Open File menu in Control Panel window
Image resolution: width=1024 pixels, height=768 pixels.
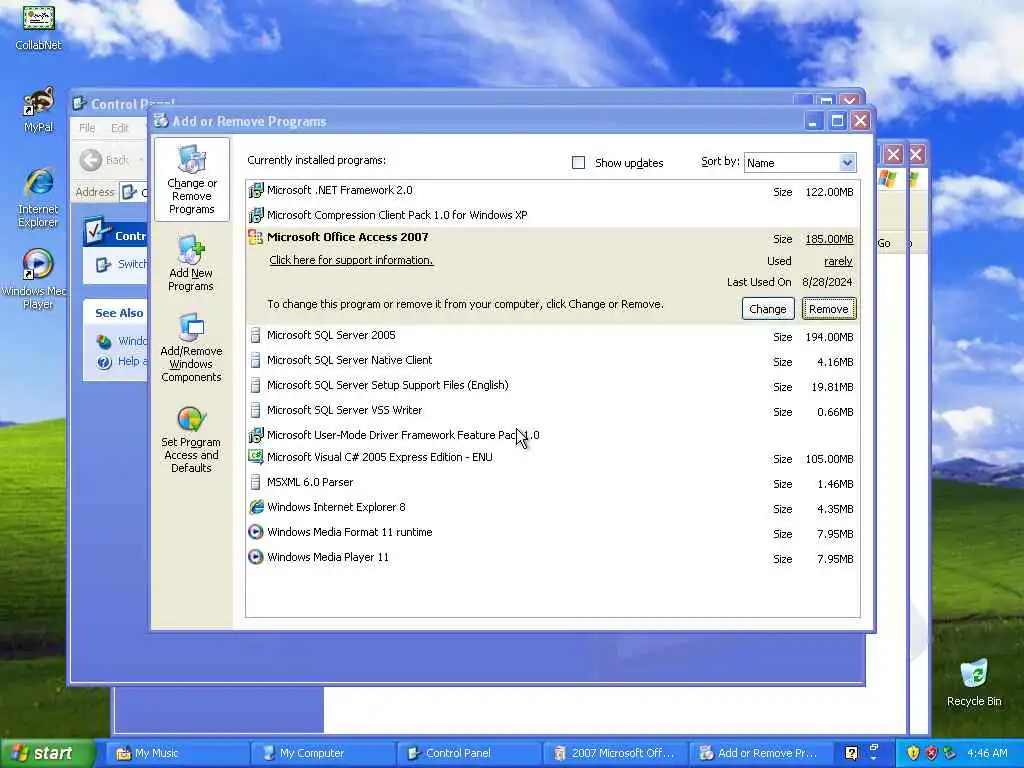pyautogui.click(x=87, y=128)
